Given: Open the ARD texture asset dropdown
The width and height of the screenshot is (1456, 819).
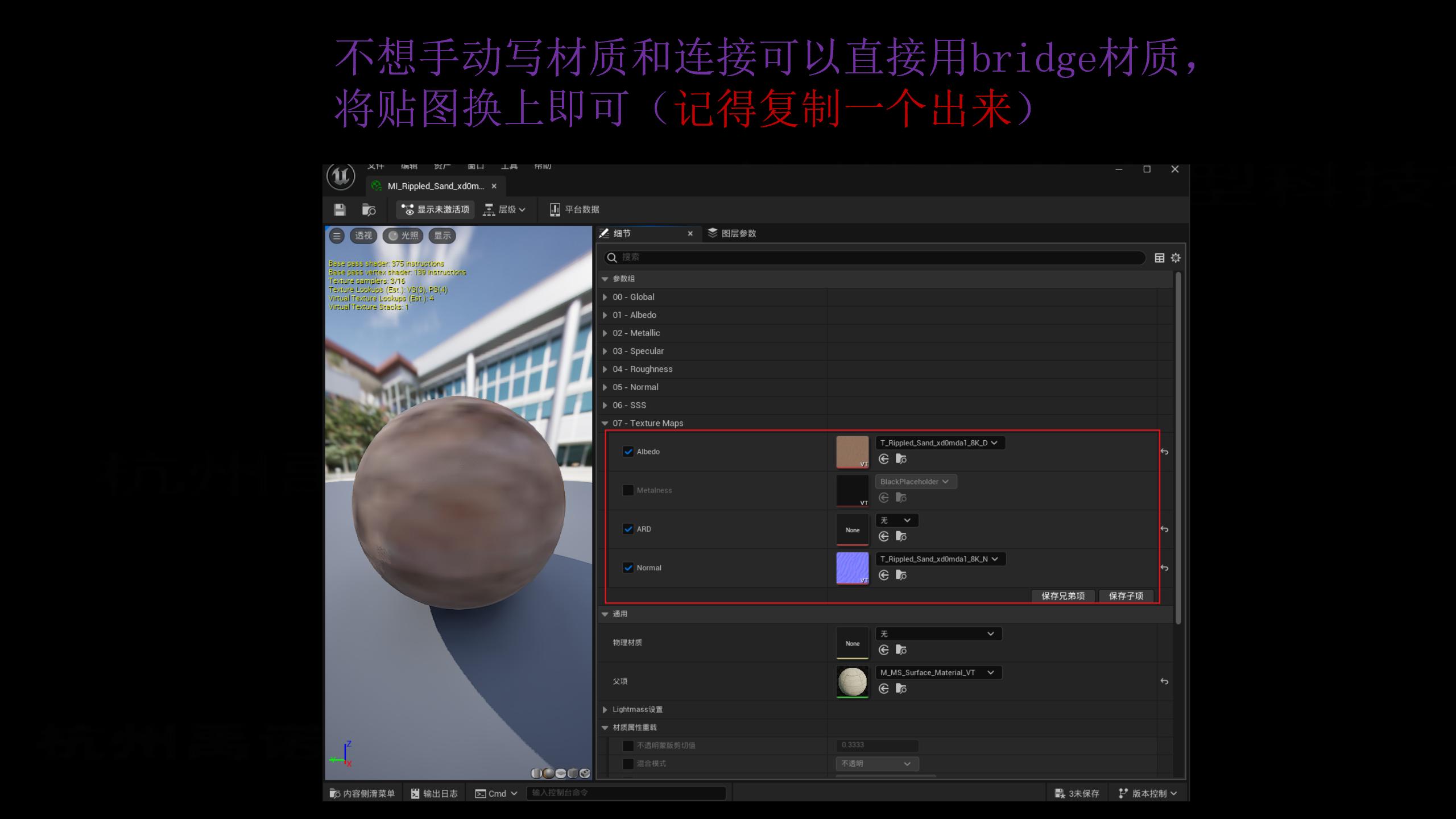Looking at the screenshot, I should pyautogui.click(x=897, y=520).
